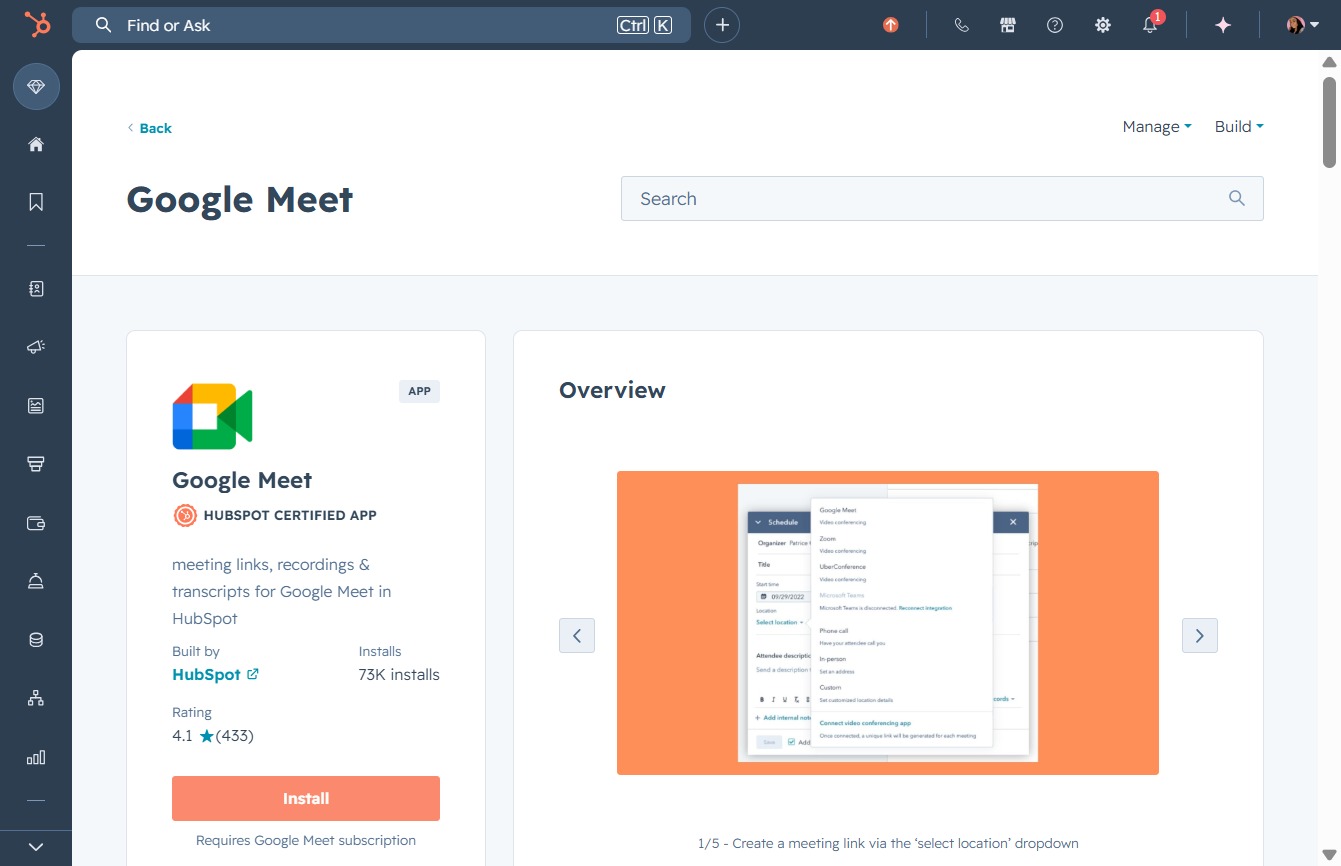Open the calling phone icon
Viewport: 1341px width, 866px height.
point(962,25)
